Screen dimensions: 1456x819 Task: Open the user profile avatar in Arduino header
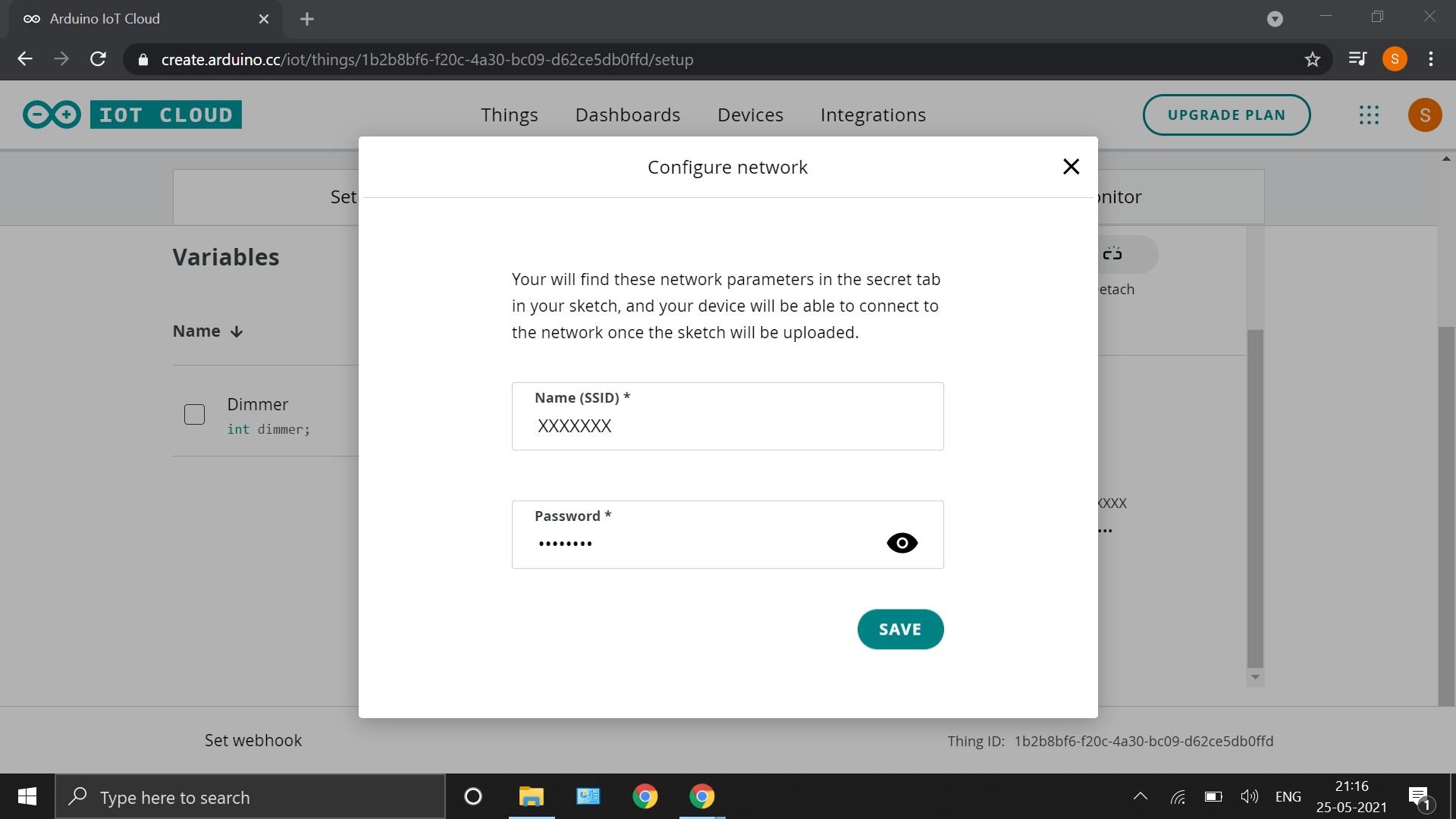coord(1425,115)
